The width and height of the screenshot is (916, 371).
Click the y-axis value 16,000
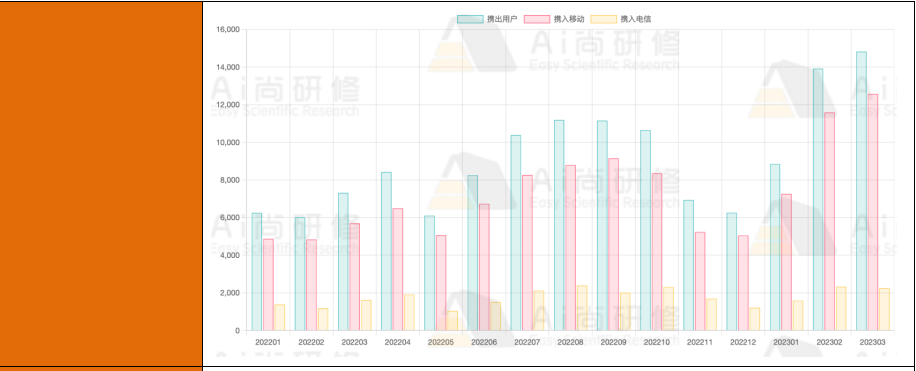(228, 30)
